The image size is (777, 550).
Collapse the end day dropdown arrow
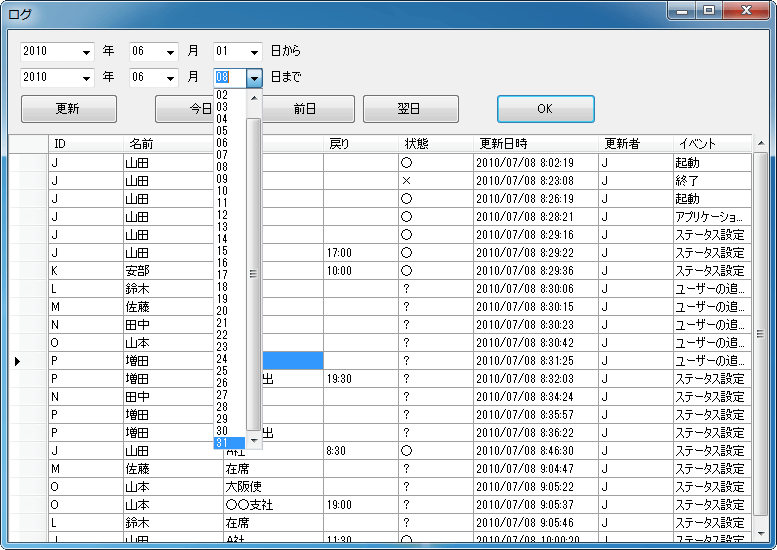coord(254,78)
